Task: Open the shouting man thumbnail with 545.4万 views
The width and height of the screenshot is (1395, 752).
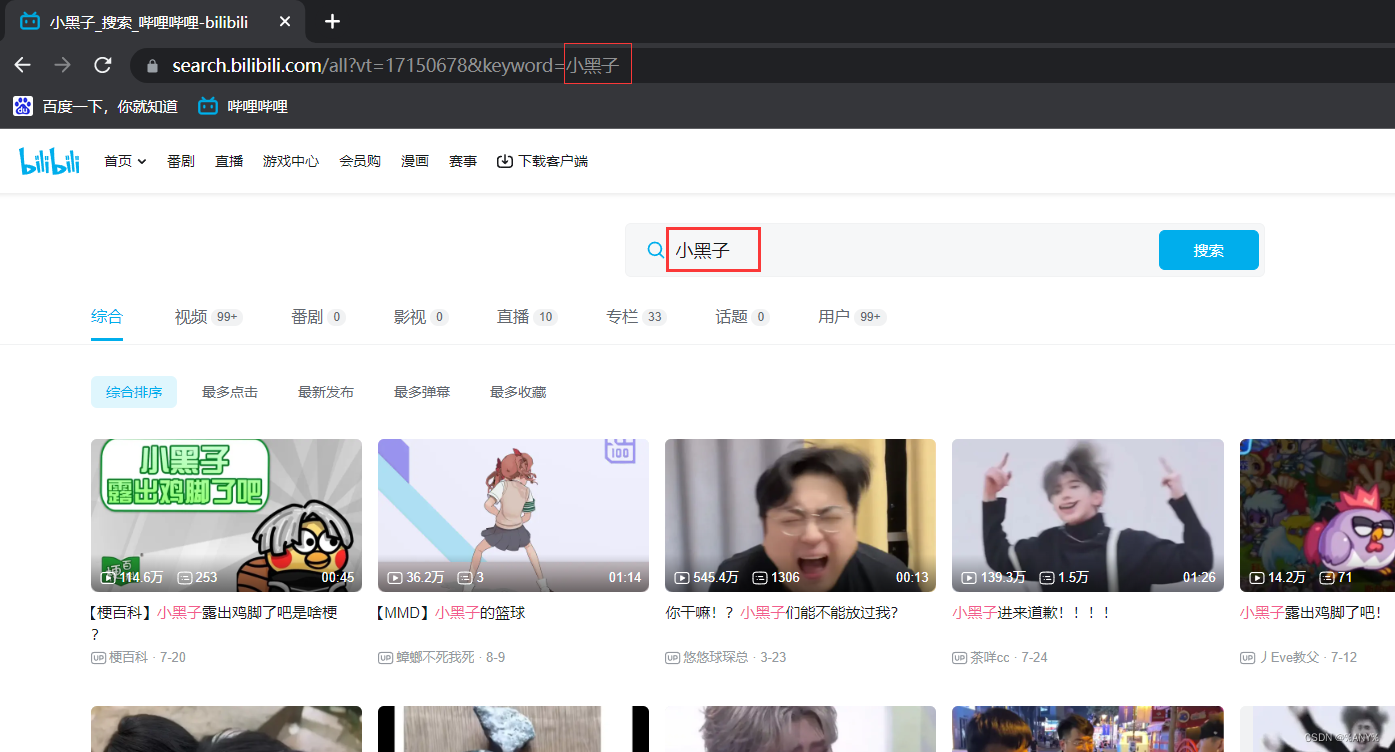Action: tap(800, 515)
